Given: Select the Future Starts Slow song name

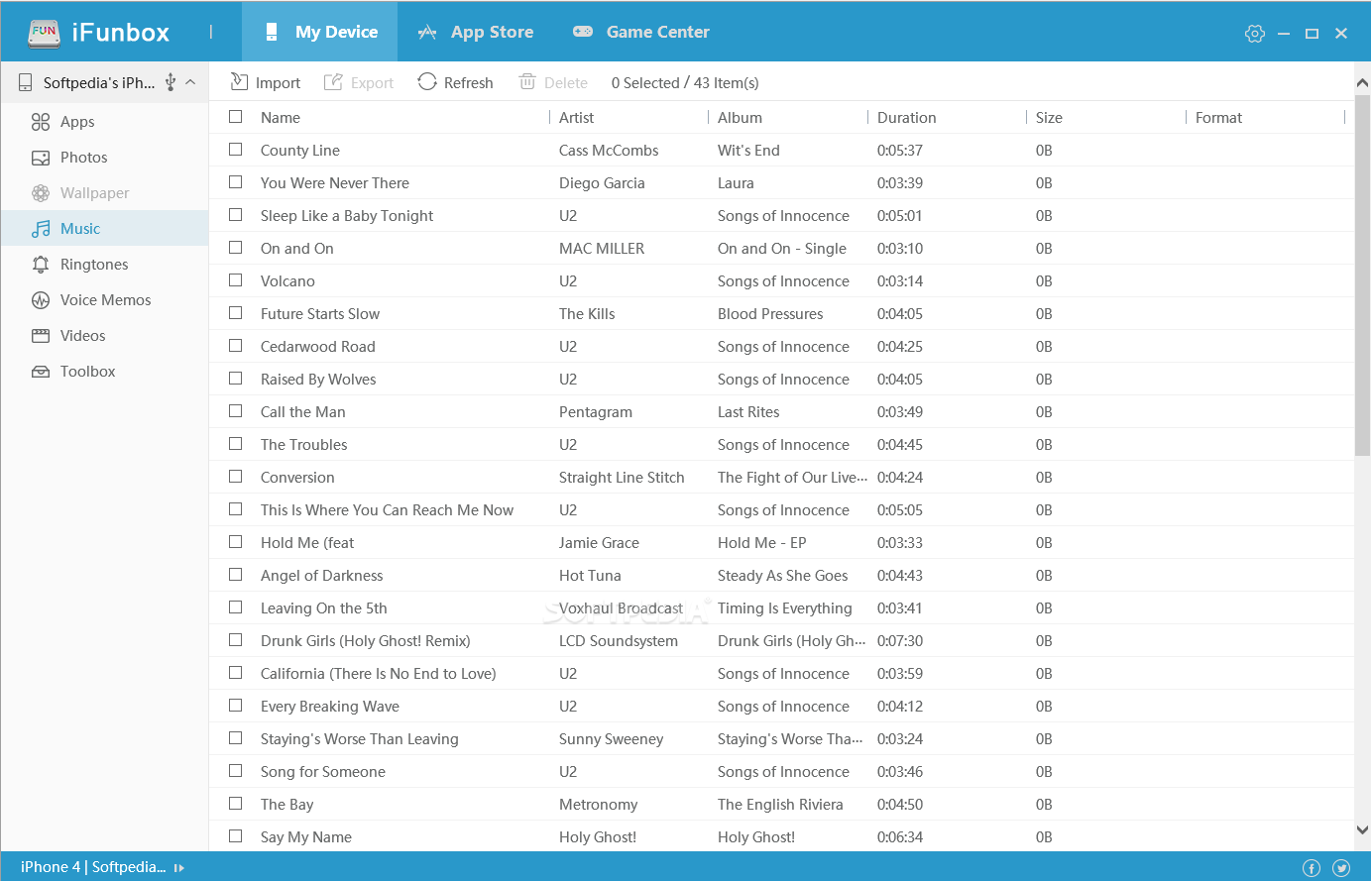Looking at the screenshot, I should (320, 314).
